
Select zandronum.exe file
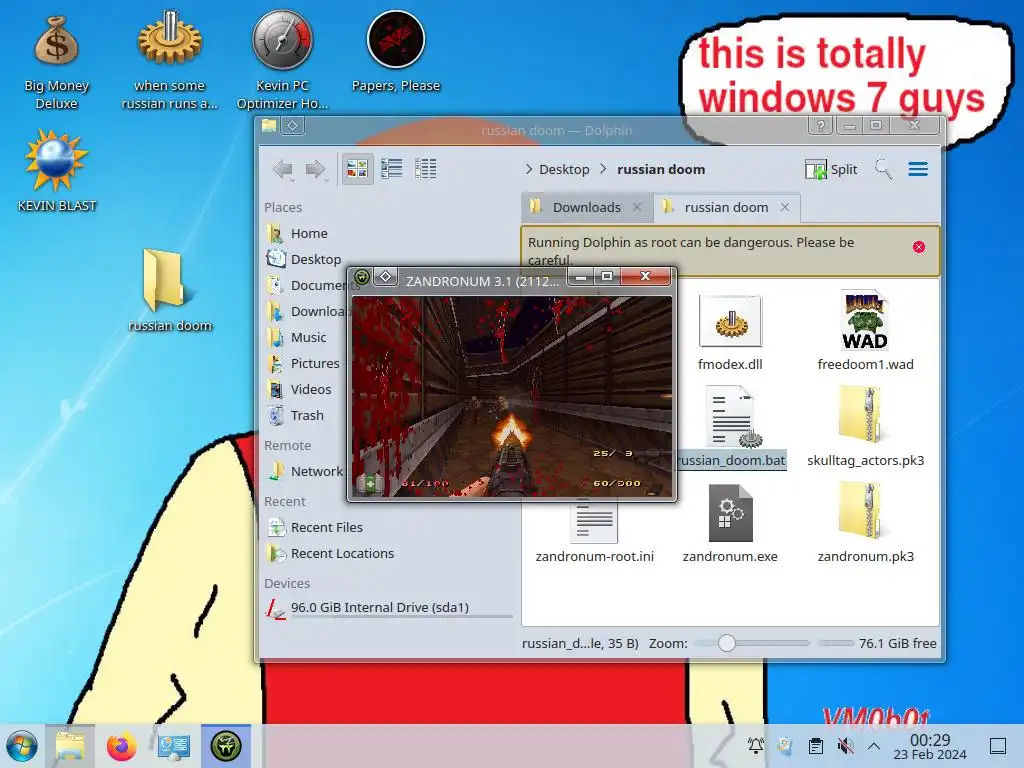[x=730, y=524]
